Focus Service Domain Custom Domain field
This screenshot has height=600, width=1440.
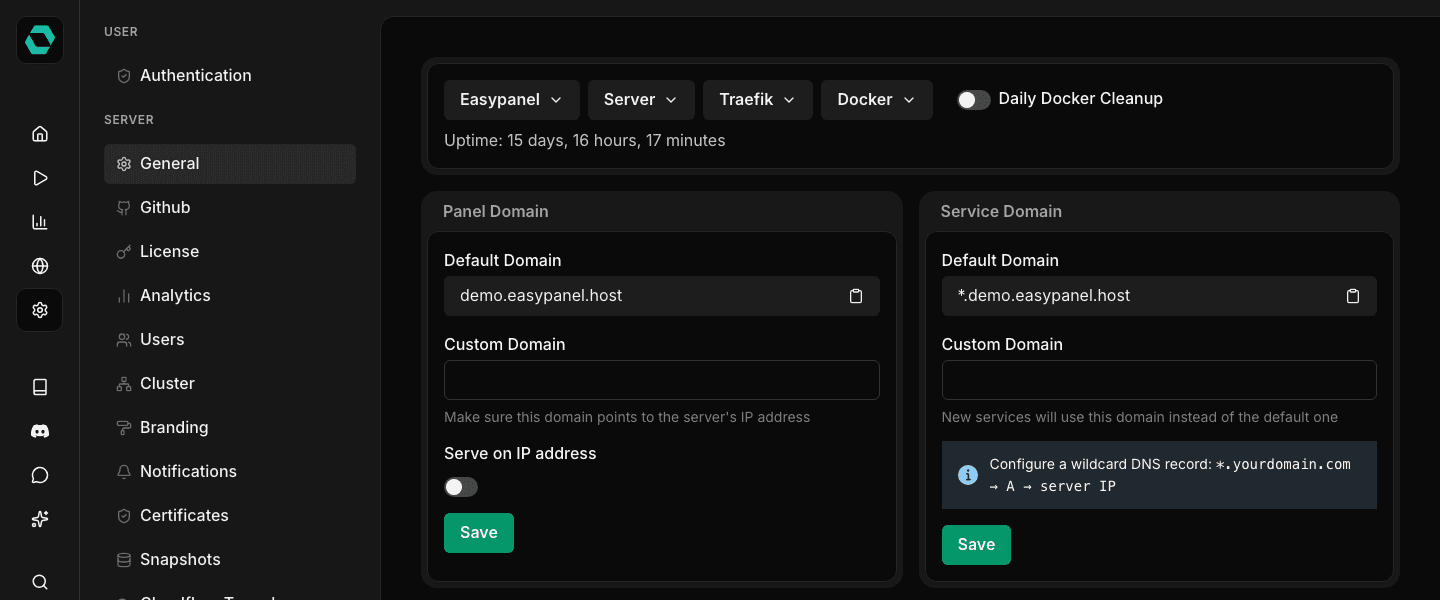pos(1159,380)
